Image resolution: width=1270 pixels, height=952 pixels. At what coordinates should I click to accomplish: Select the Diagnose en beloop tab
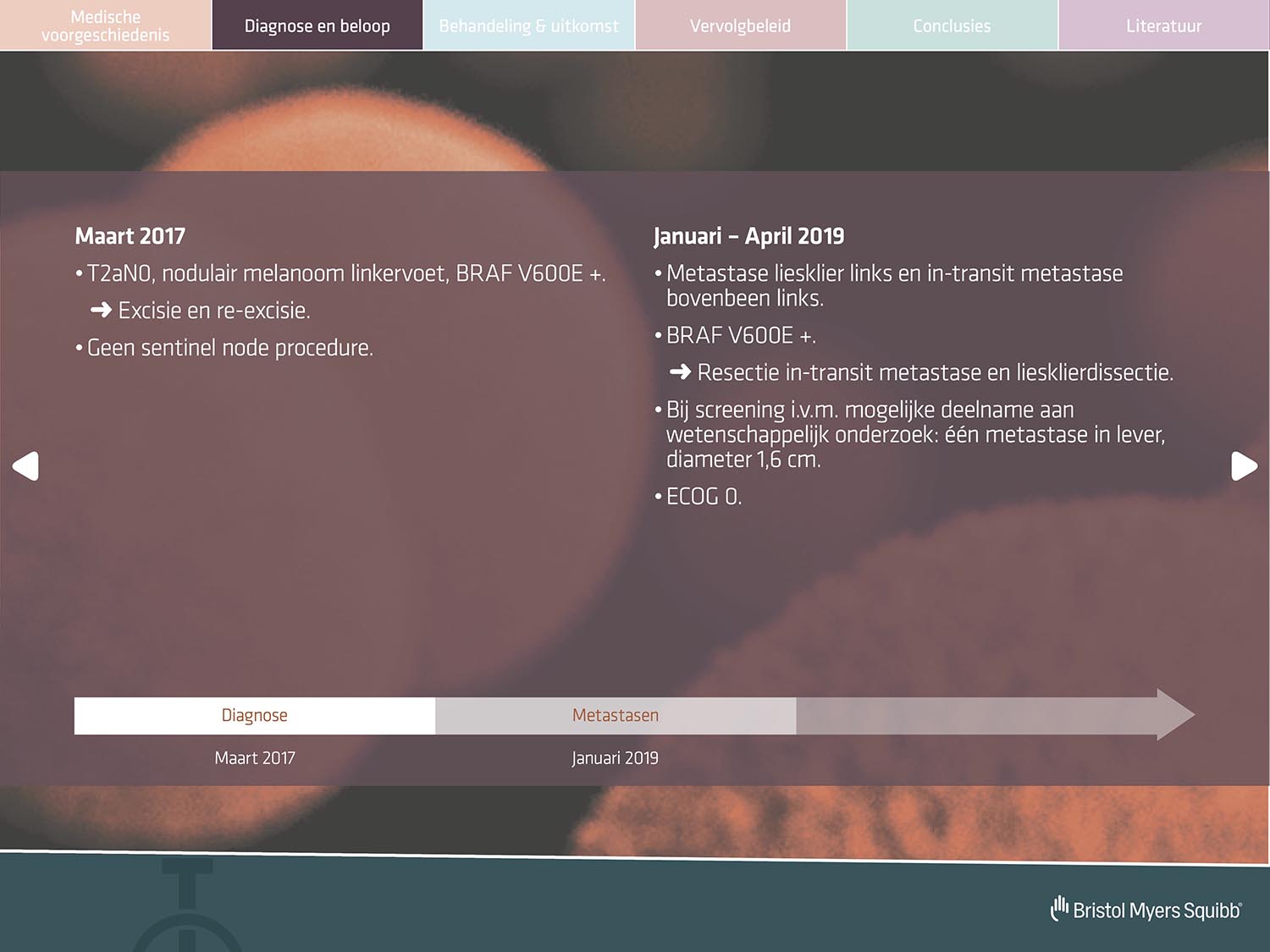click(x=317, y=25)
